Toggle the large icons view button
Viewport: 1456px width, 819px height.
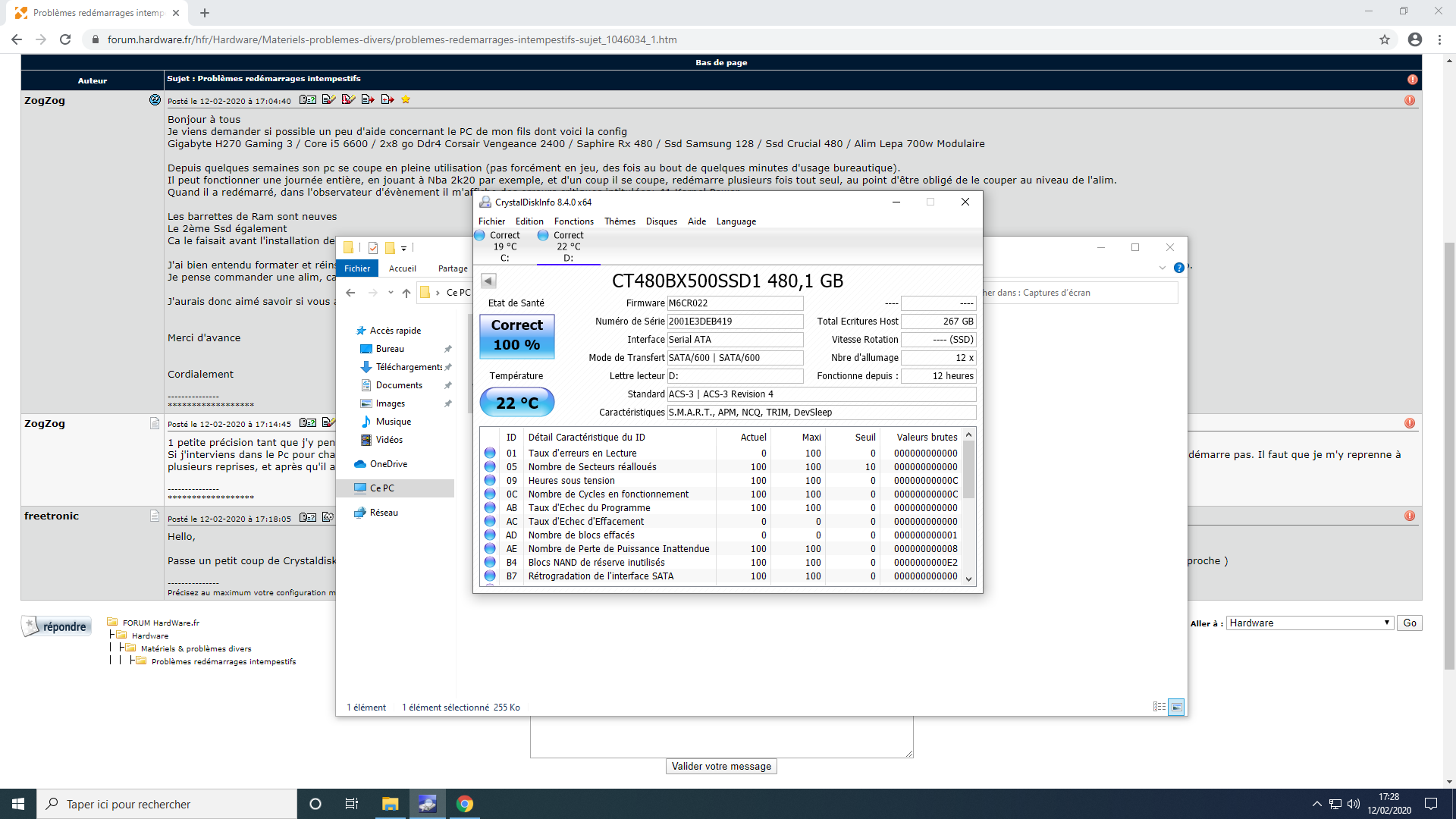point(1176,707)
